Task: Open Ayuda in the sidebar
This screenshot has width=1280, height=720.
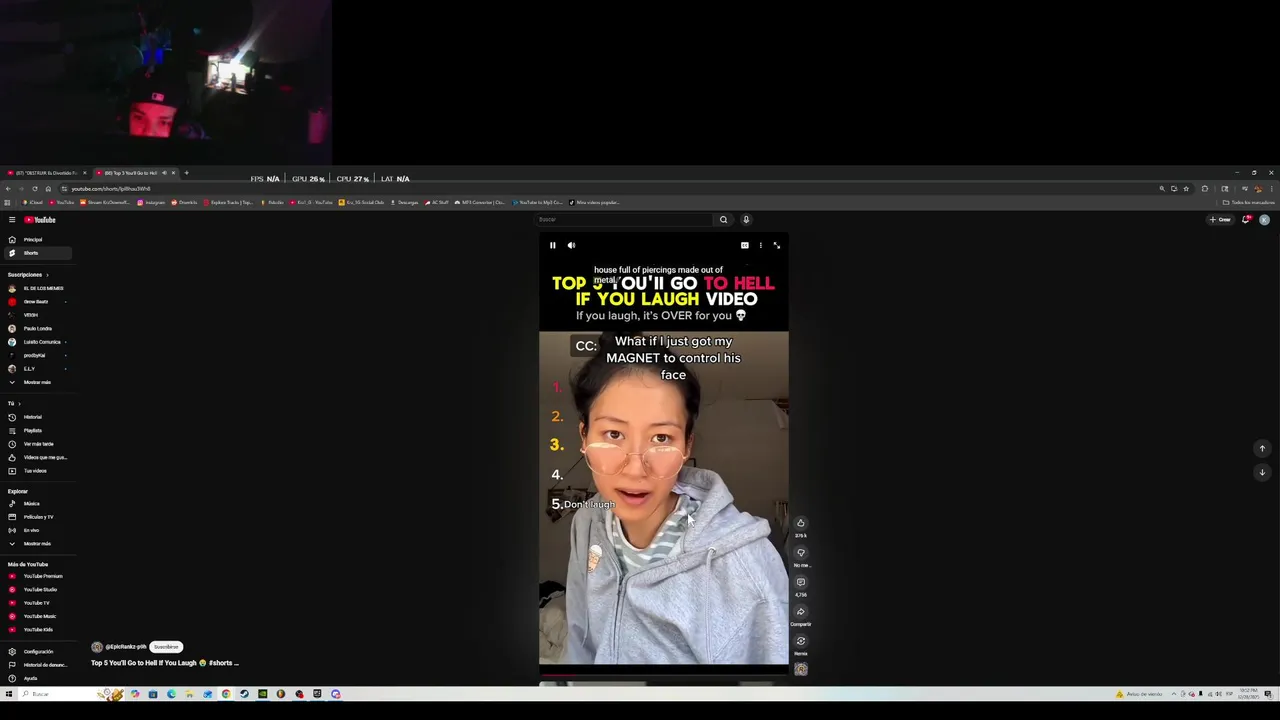Action: tap(38, 678)
